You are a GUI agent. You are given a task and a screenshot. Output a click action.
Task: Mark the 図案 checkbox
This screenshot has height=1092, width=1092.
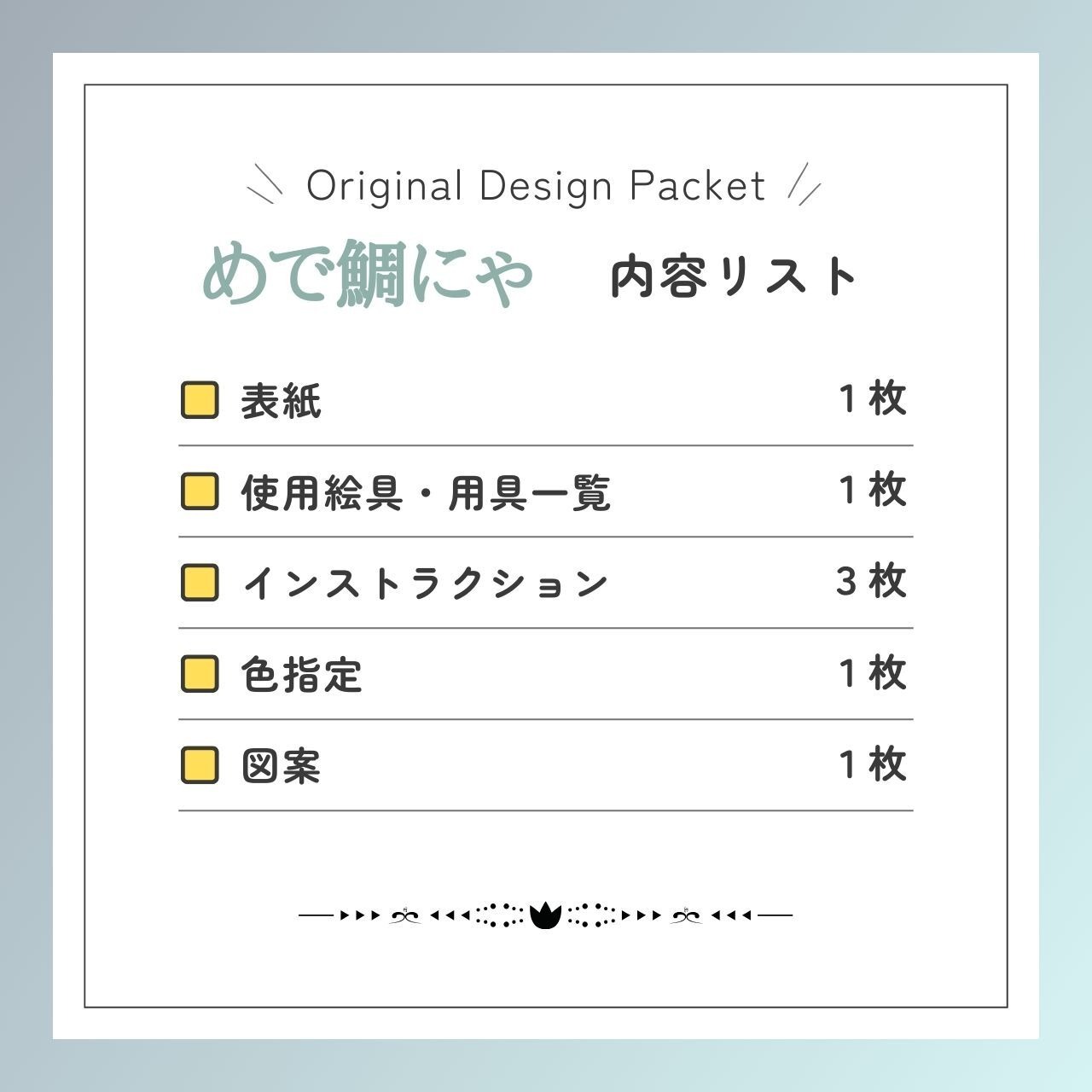[x=200, y=765]
